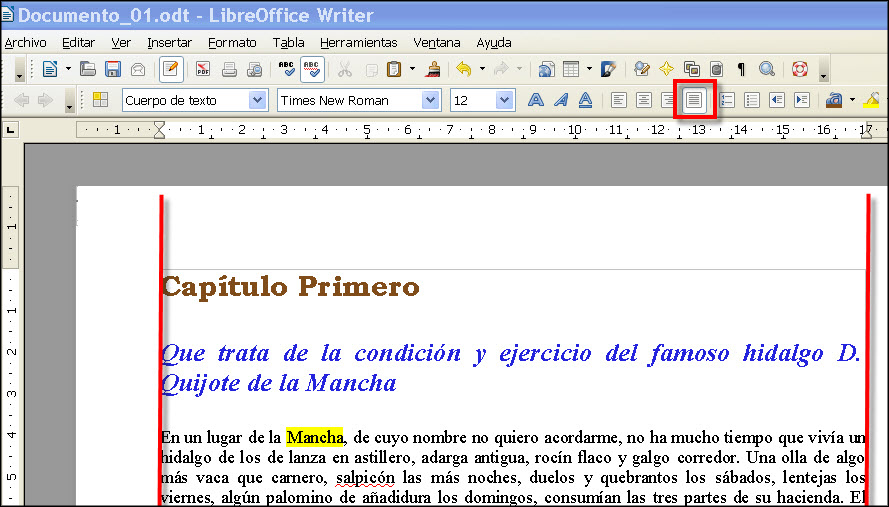Viewport: 889px width, 507px height.
Task: Click the highlighted word Mancha in the text
Action: point(315,437)
